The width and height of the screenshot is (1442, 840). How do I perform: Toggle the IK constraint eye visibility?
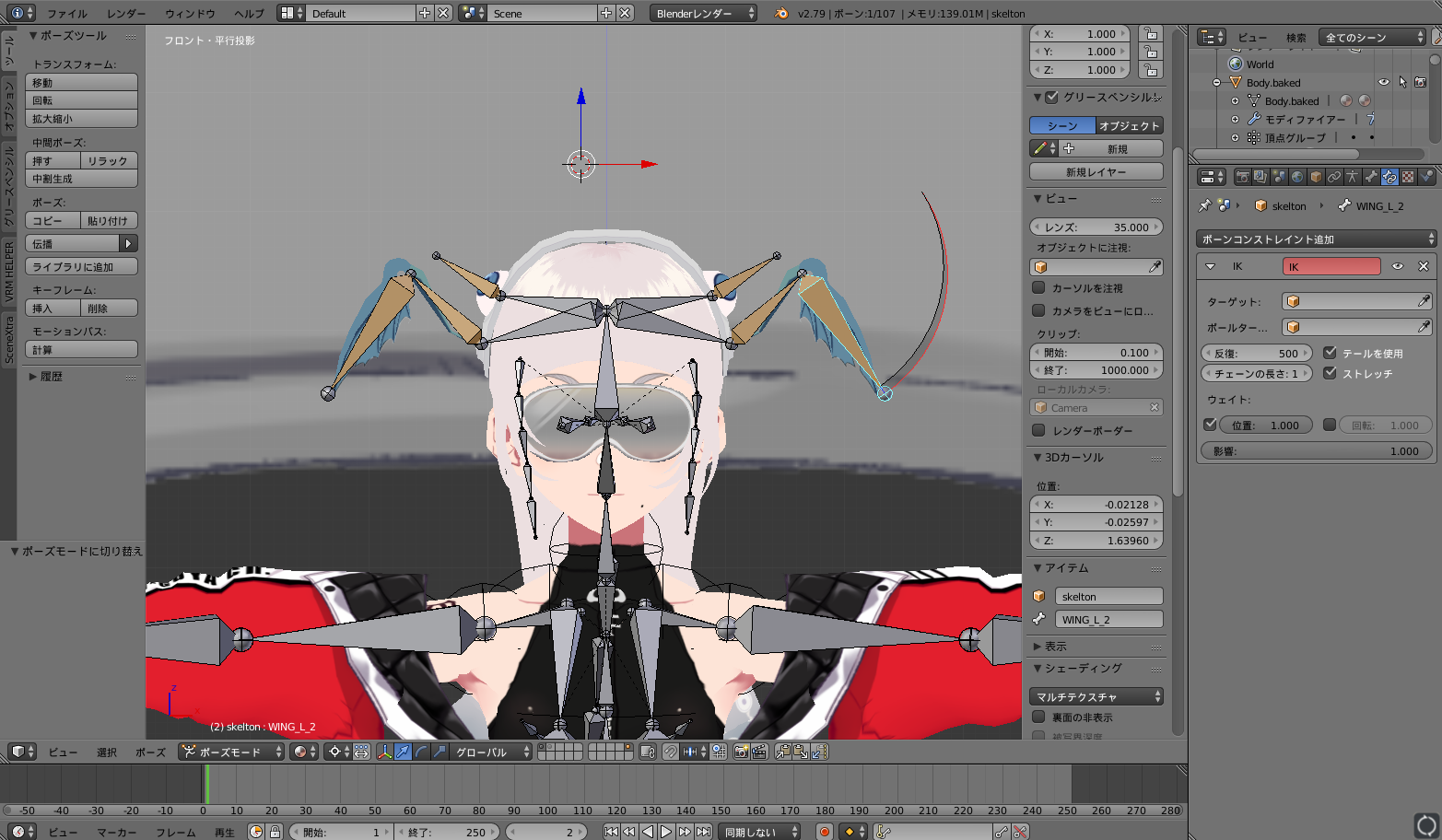pos(1398,266)
